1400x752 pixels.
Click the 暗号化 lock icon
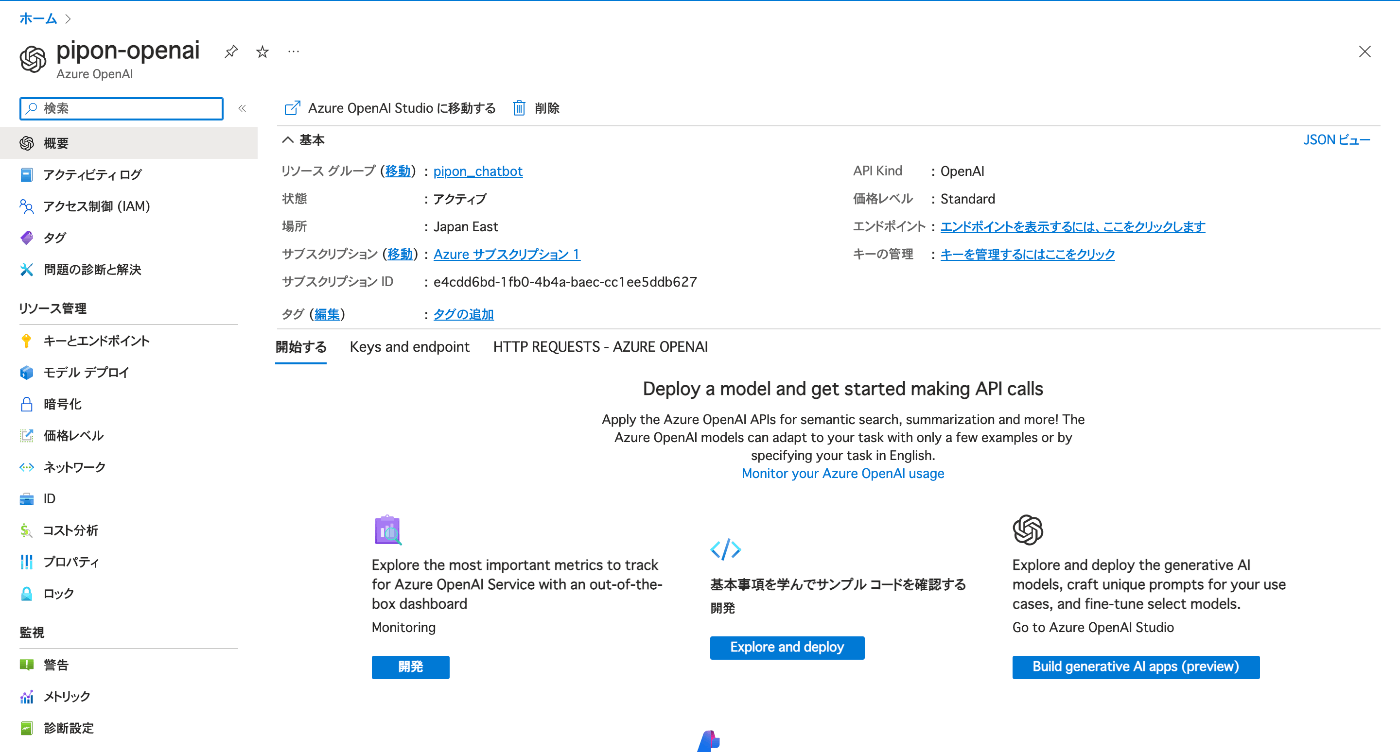tap(27, 404)
